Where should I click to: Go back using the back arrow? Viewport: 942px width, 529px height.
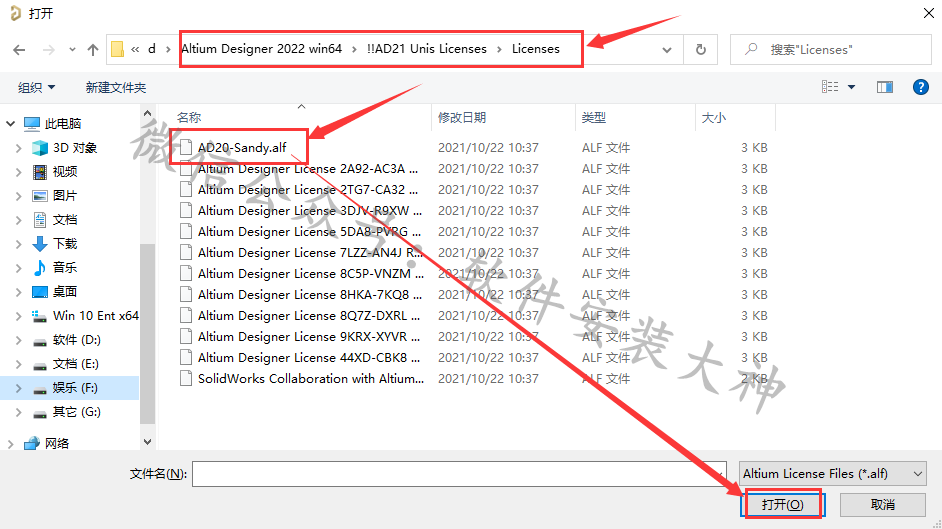pyautogui.click(x=19, y=50)
